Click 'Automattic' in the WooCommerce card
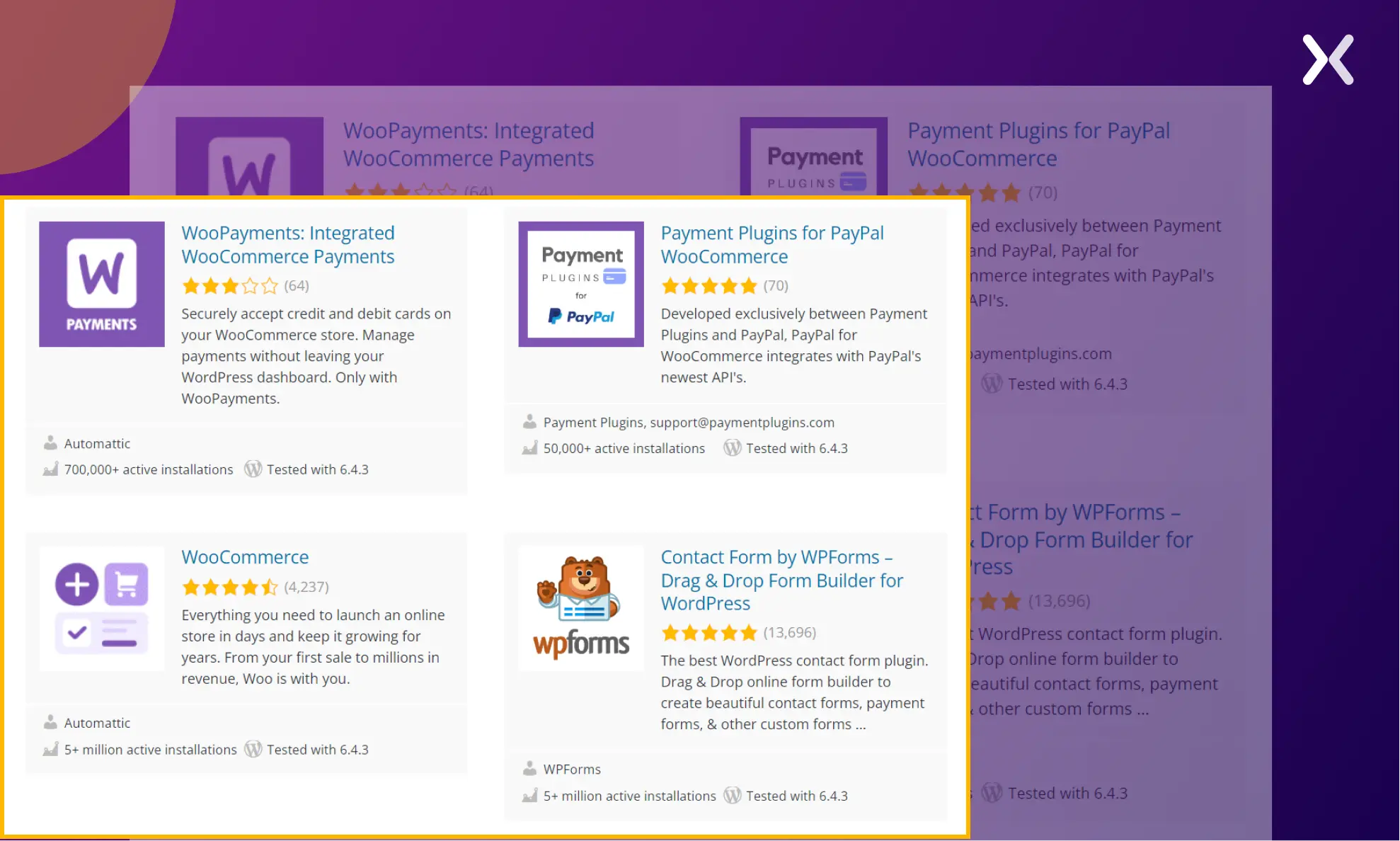The image size is (1400, 841). point(97,723)
